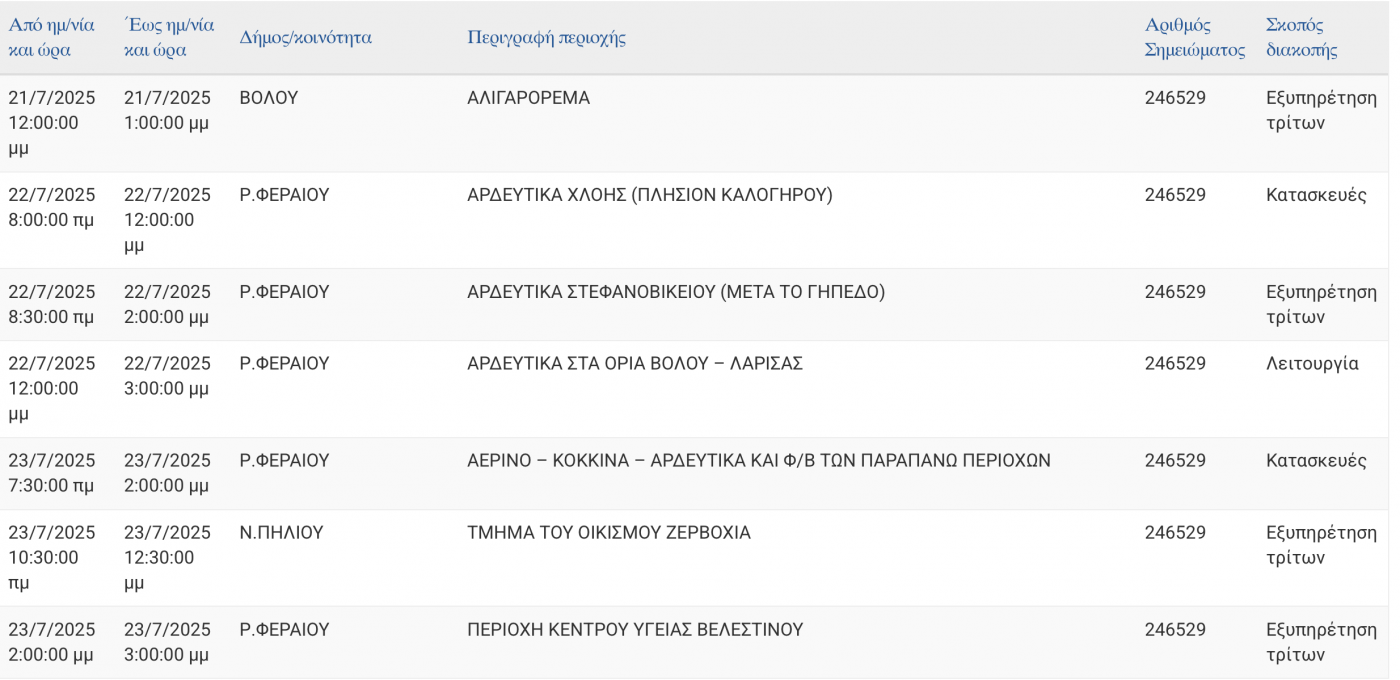The image size is (1400, 680).
Task: Click 'Κατασκευές' in the ΑΡΔΕΥΤΙΚΑ ΧΛΟΗΣ row
Action: (x=1316, y=195)
